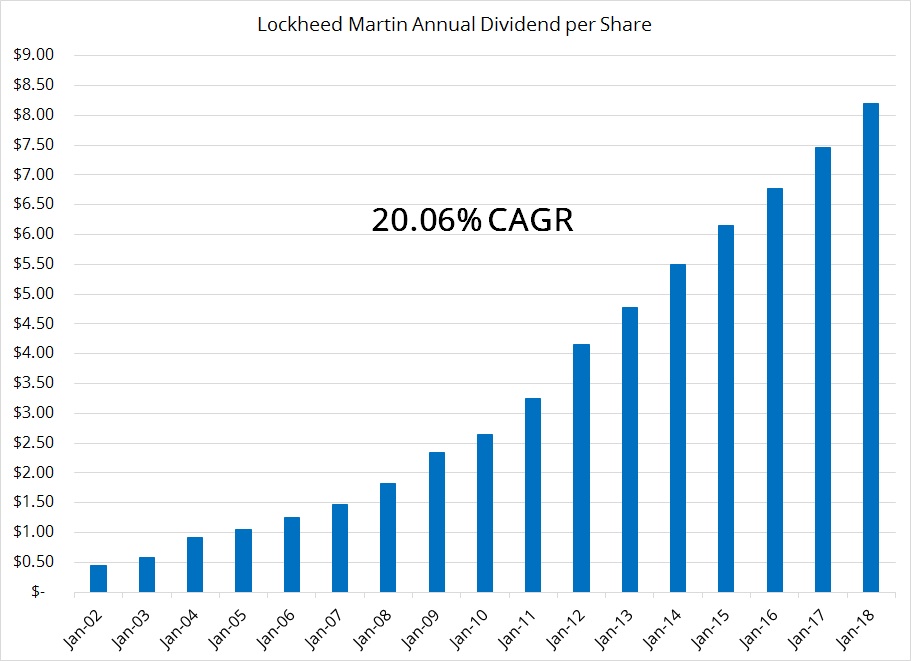Click the Jan-04 x-axis label
Image resolution: width=911 pixels, height=661 pixels.
coord(180,630)
